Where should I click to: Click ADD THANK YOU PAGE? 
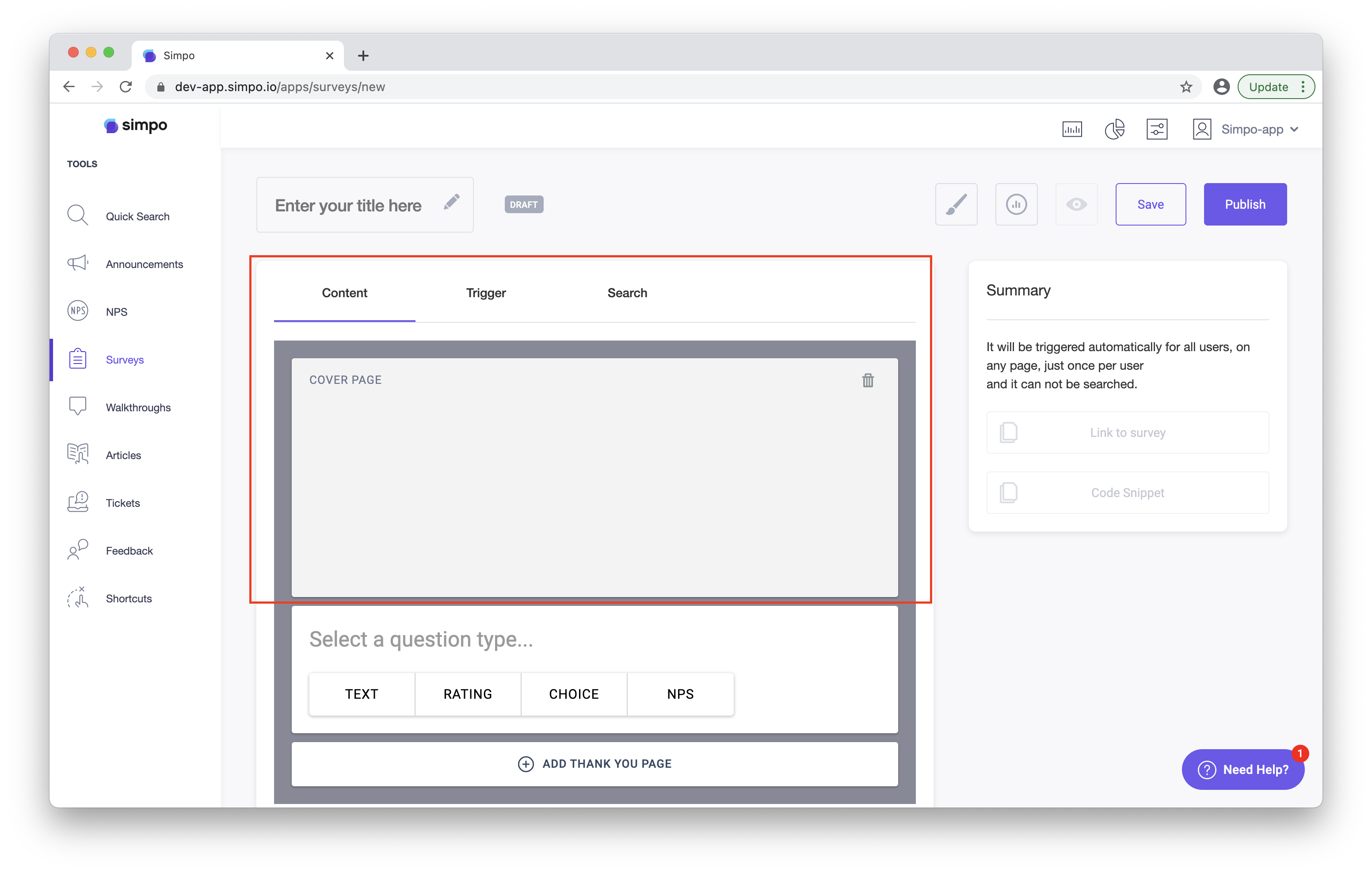pos(594,763)
